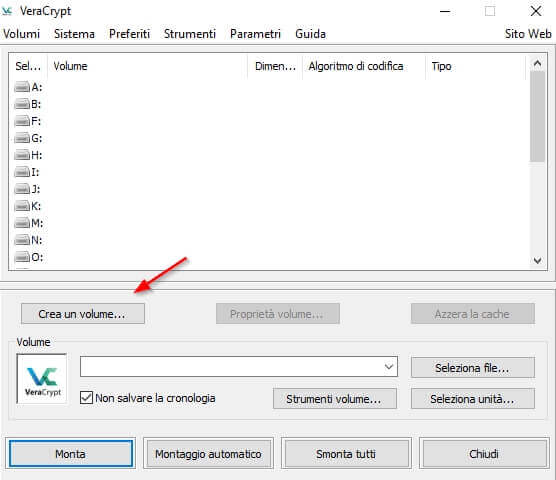Click the drive icon for K:
556x480 pixels.
tap(22, 206)
